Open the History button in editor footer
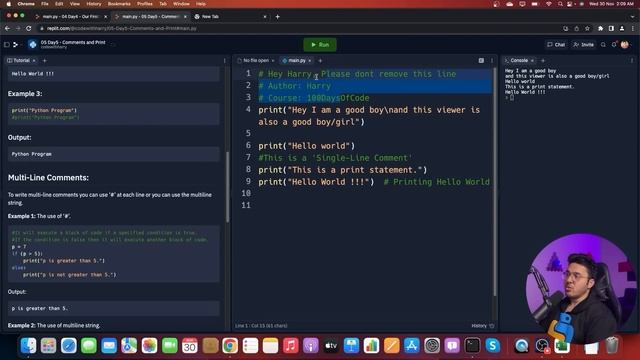Viewport: 640px width, 360px height. tap(482, 326)
